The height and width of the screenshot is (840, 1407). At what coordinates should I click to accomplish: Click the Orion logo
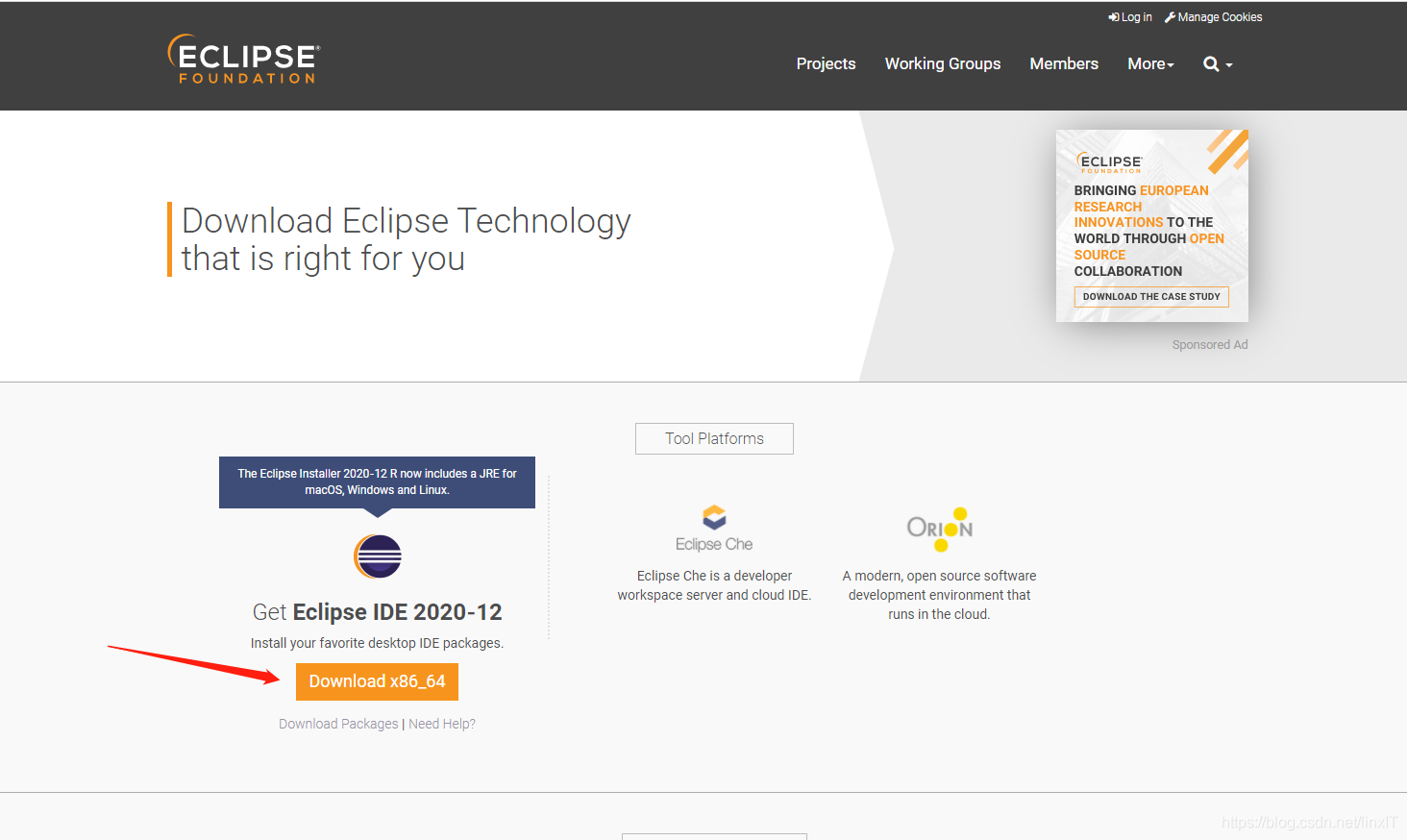click(x=940, y=529)
